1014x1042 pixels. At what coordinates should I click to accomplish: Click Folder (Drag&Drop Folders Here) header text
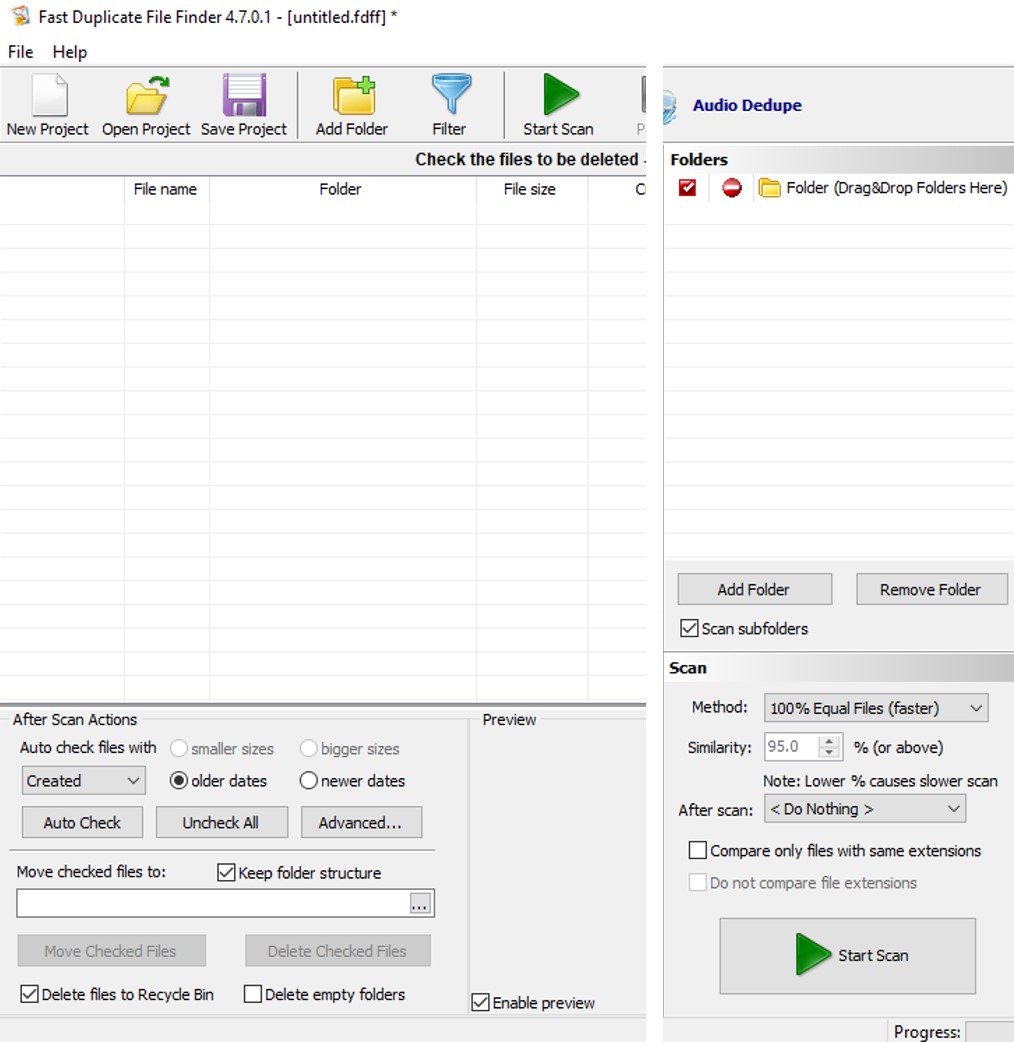coord(896,188)
